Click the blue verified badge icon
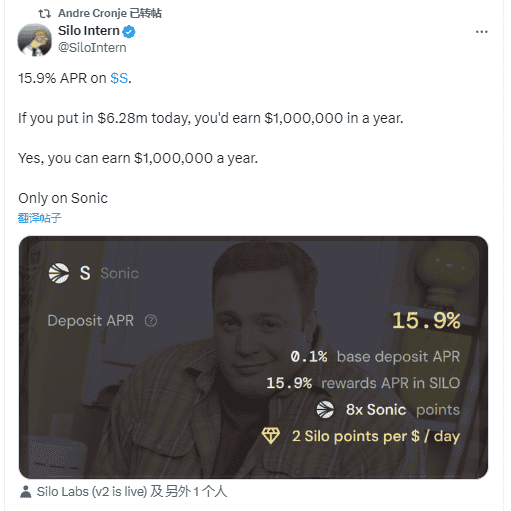The height and width of the screenshot is (511, 511). click(x=129, y=32)
